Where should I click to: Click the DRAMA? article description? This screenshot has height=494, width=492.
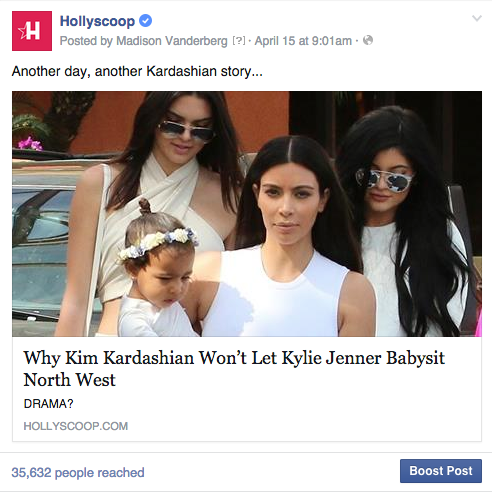coord(48,404)
